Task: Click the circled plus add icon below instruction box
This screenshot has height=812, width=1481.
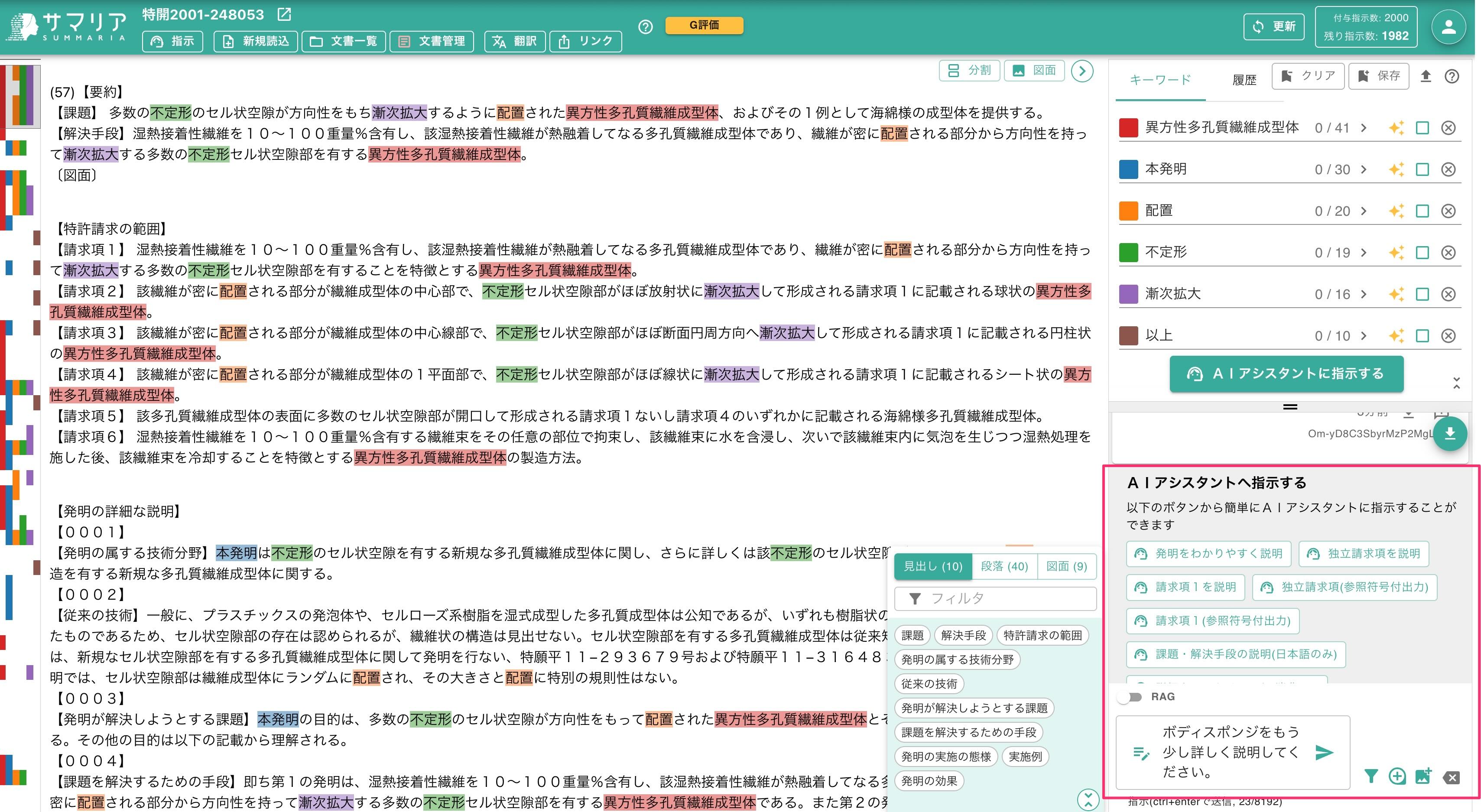Action: pyautogui.click(x=1397, y=776)
